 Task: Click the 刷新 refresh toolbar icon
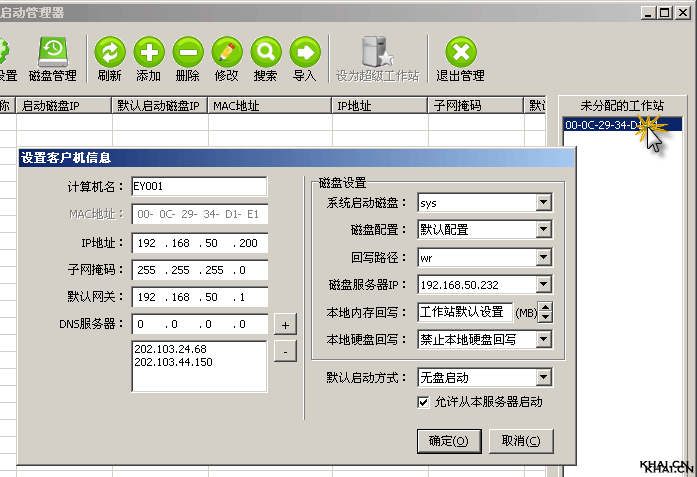pyautogui.click(x=110, y=52)
